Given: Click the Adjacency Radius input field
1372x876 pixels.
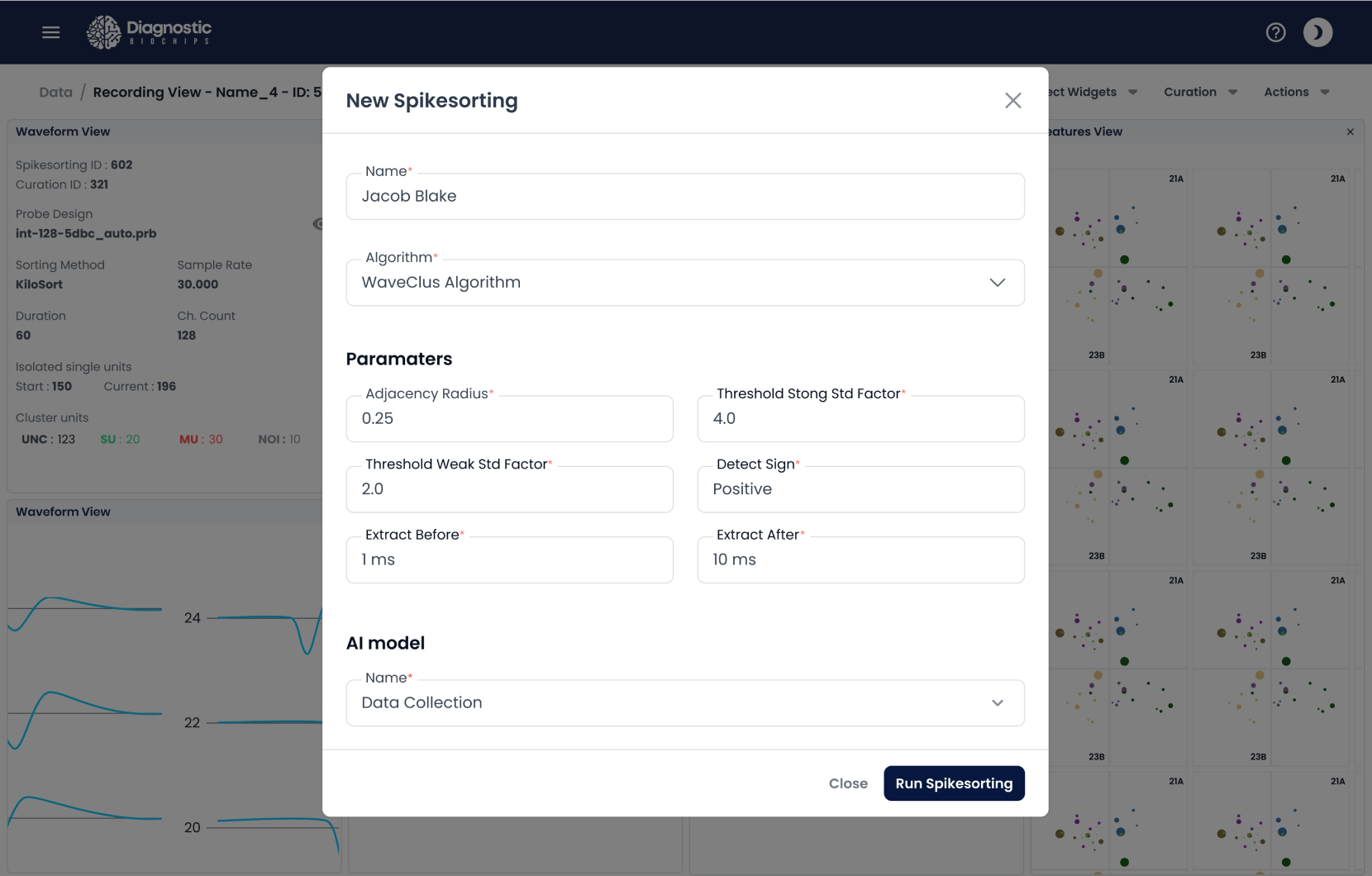Looking at the screenshot, I should 509,419.
